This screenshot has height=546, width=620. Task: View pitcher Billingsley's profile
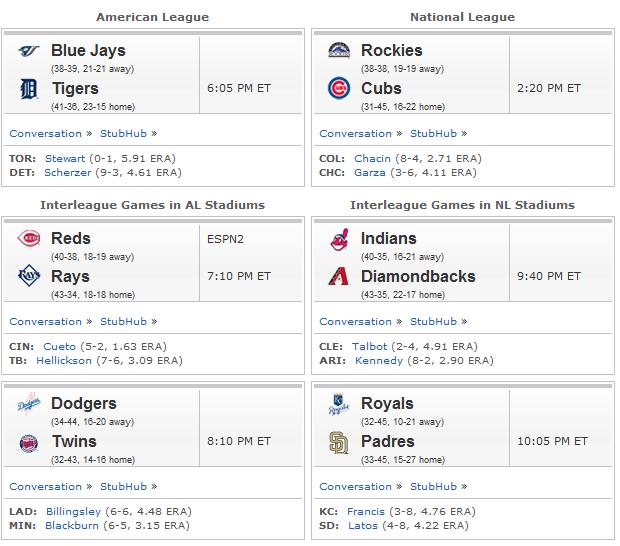coord(74,512)
